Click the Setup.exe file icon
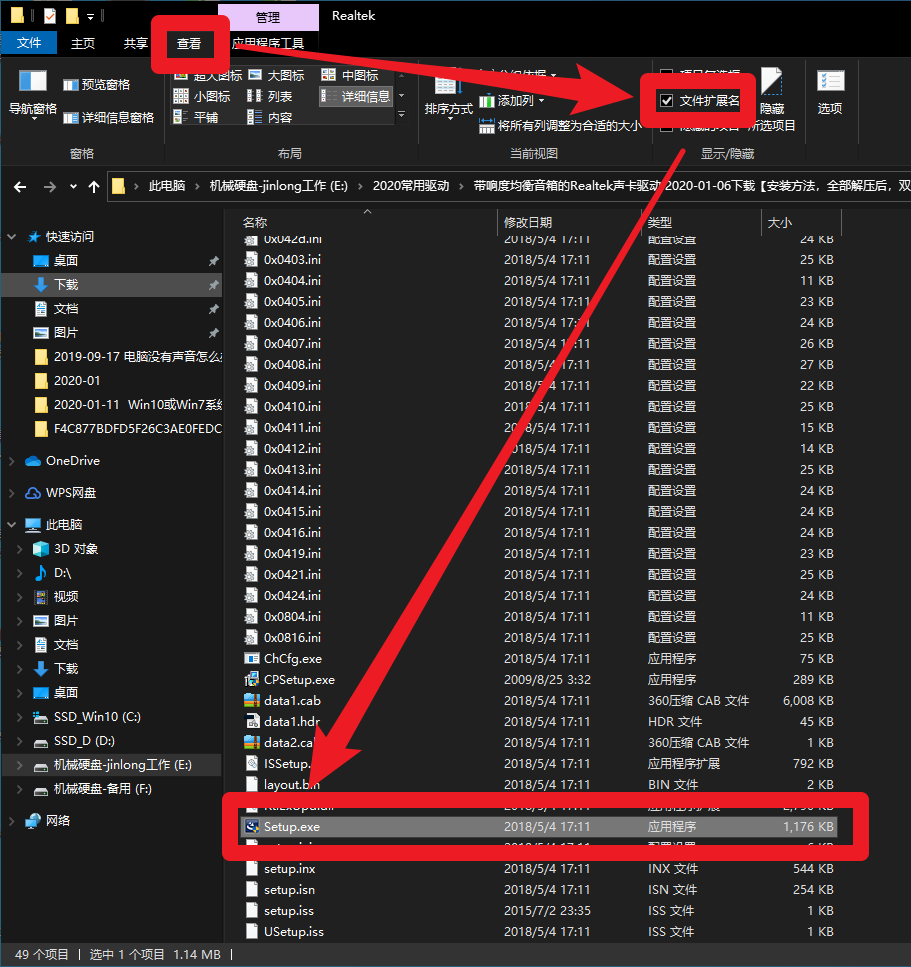Screen dimensions: 911x967 click(x=252, y=827)
